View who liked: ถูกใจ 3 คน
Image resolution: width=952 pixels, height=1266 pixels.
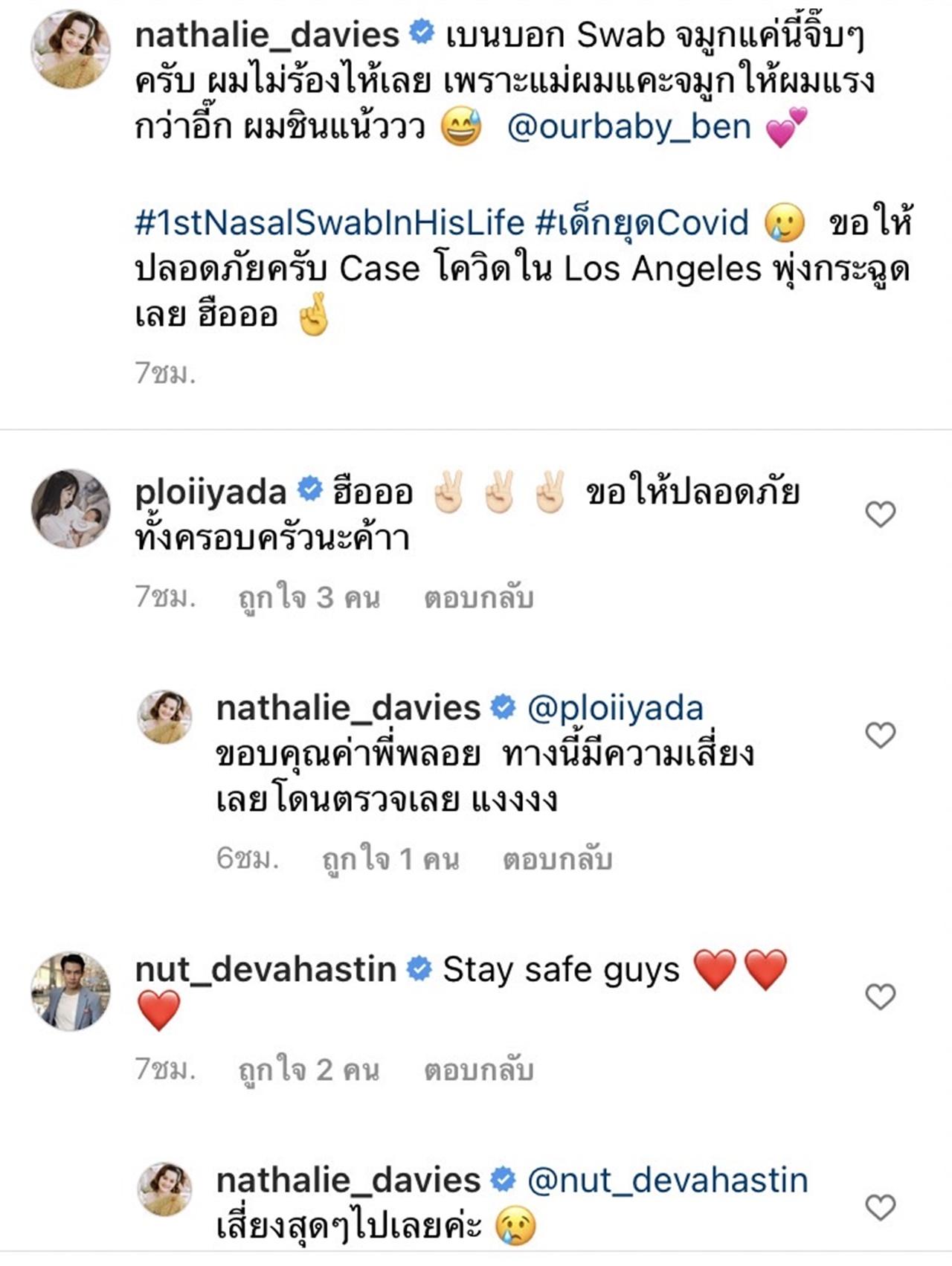point(309,598)
